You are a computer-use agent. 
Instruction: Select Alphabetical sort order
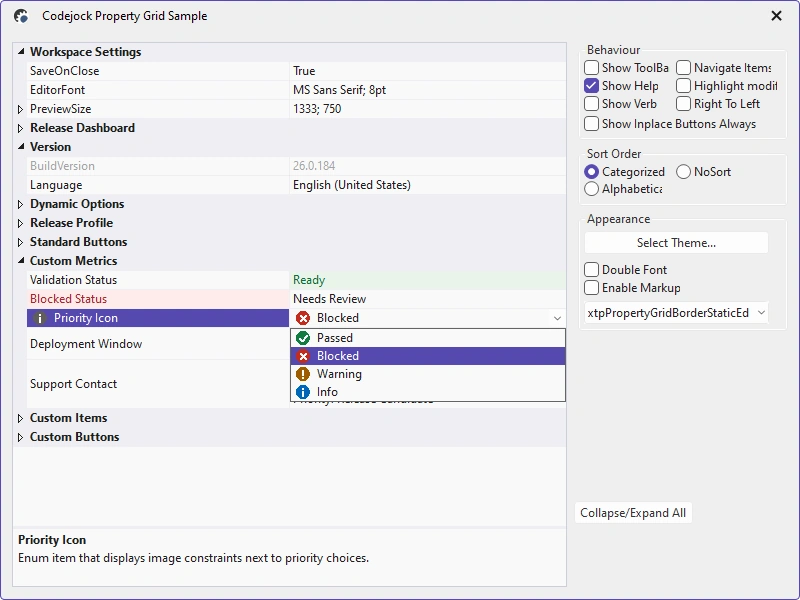[x=591, y=189]
